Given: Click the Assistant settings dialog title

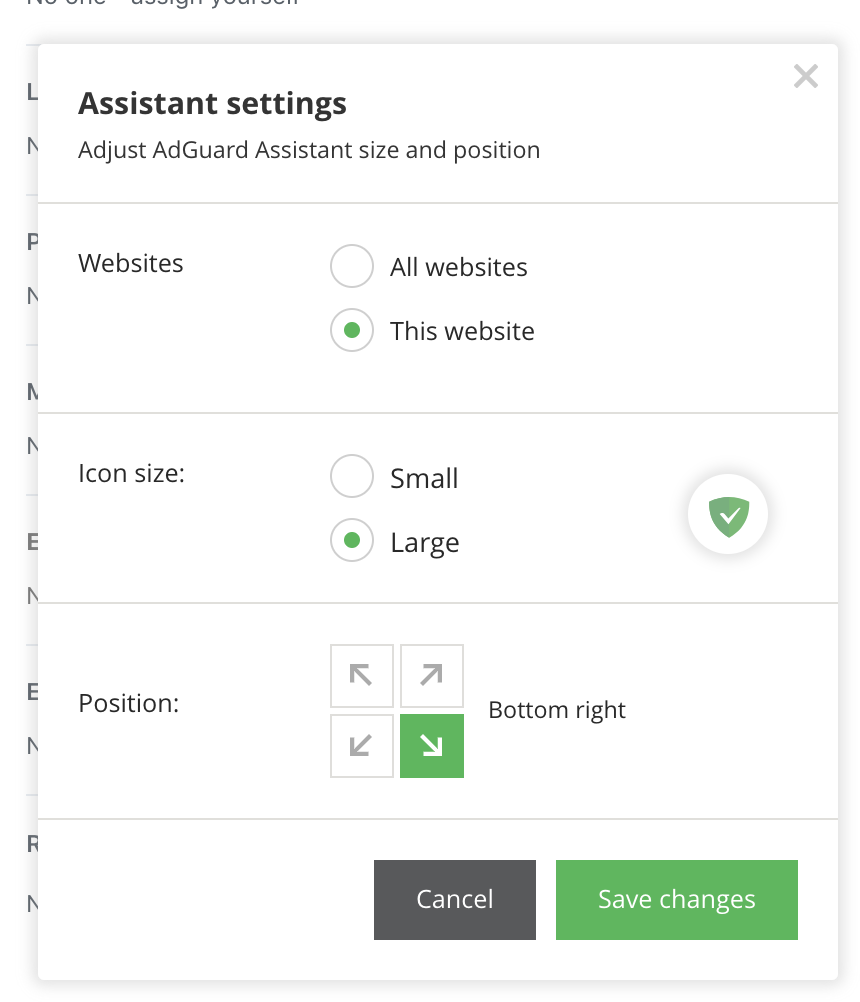Looking at the screenshot, I should 212,103.
